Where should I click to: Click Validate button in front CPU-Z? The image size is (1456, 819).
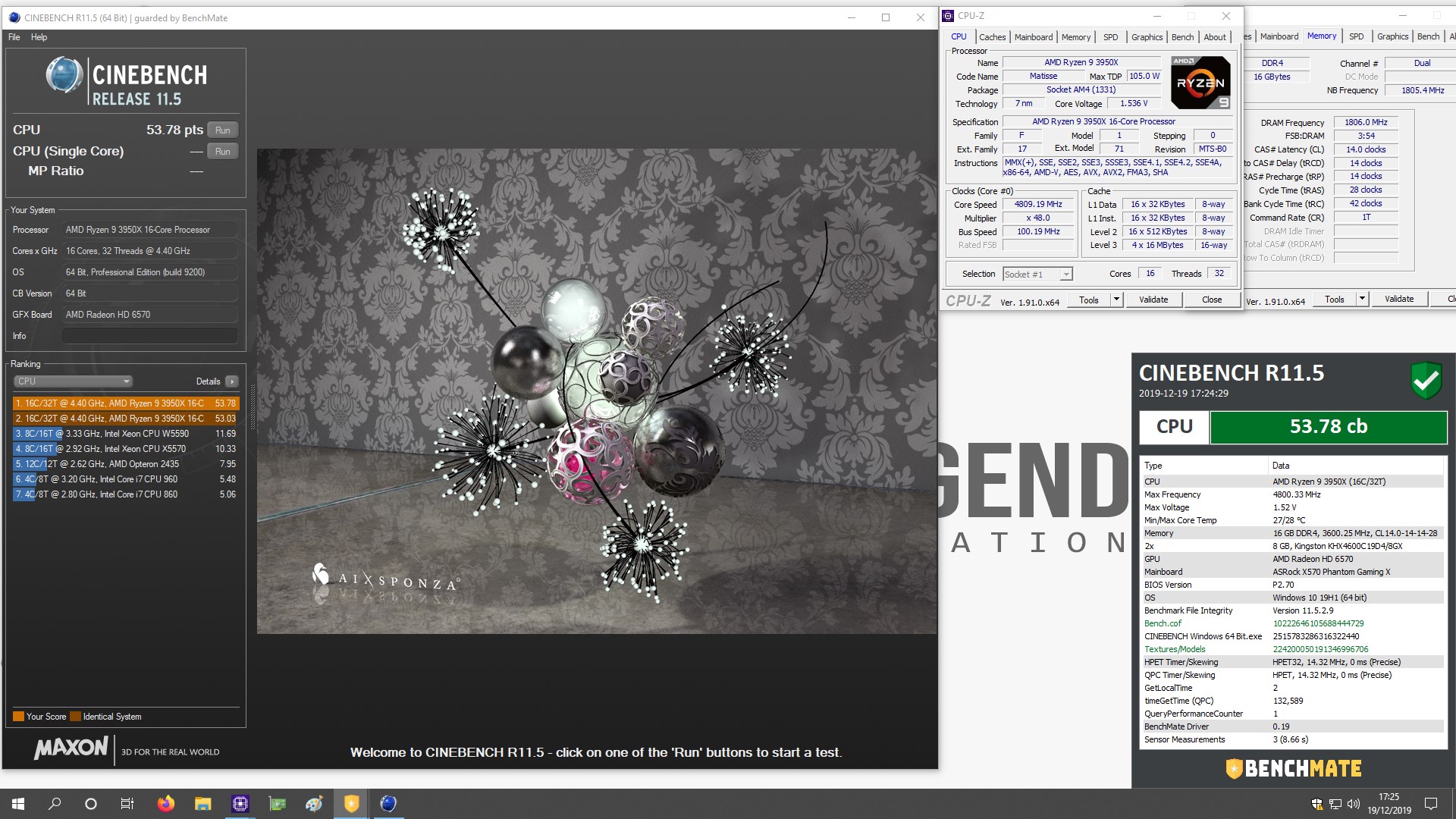point(1153,300)
